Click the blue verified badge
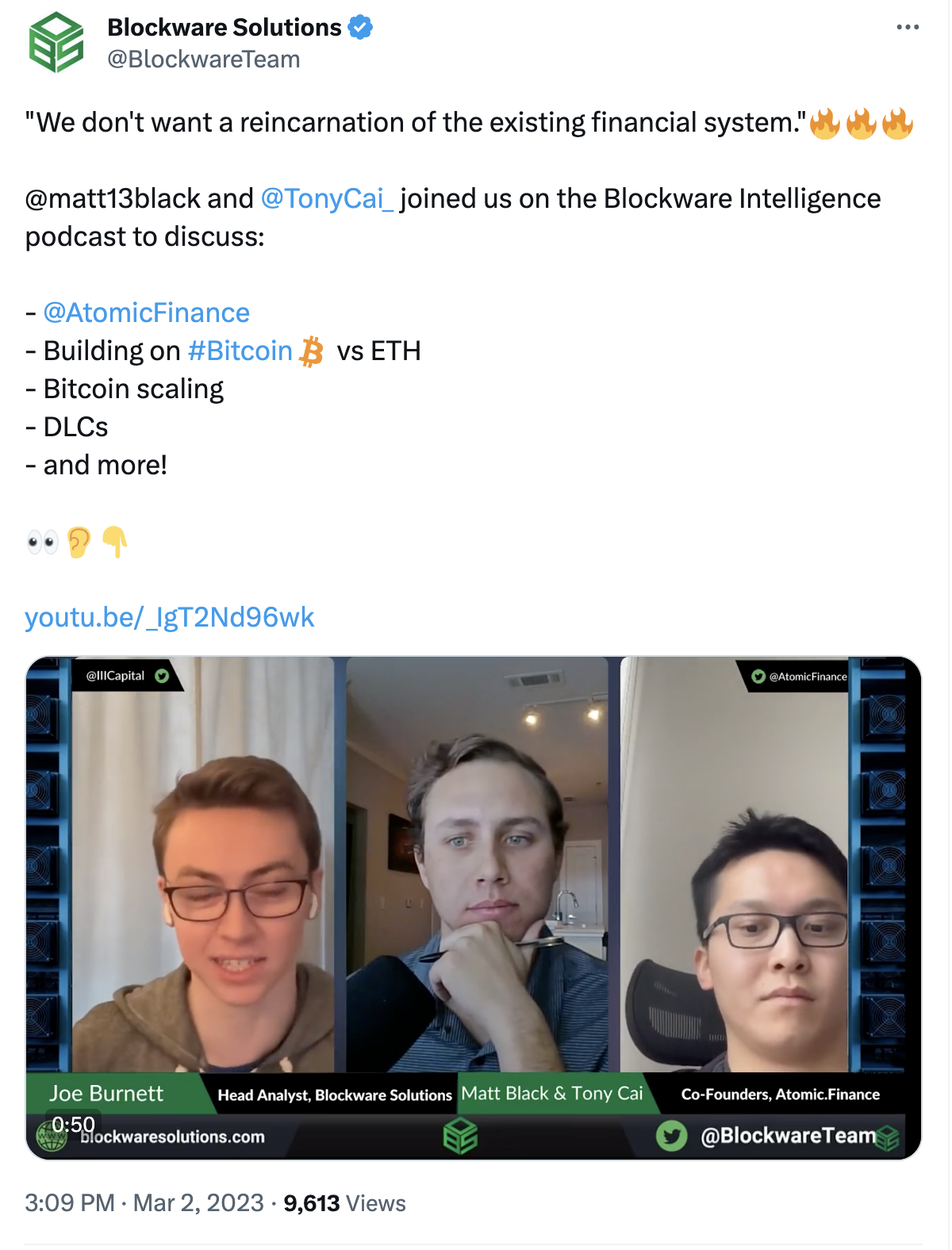This screenshot has height=1250, width=952. click(360, 28)
